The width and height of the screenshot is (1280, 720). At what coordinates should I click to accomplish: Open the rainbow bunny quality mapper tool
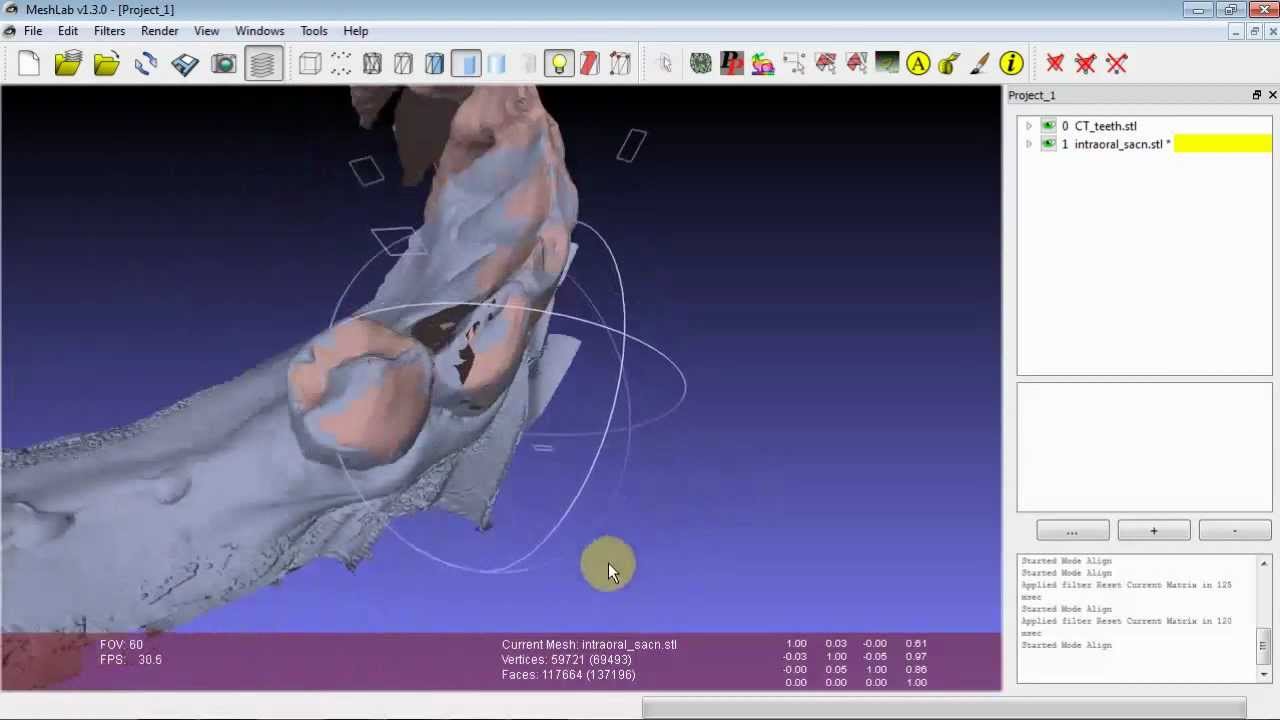click(x=763, y=64)
